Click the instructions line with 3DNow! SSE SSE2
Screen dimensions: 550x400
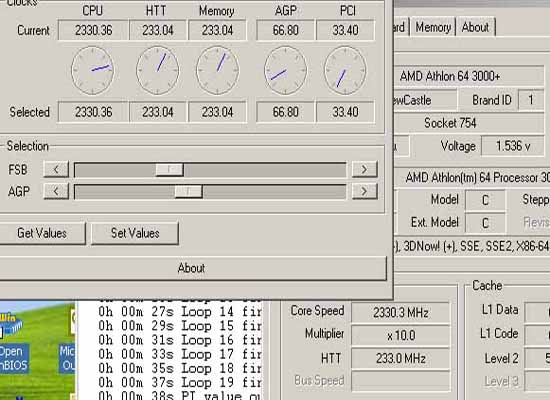click(x=472, y=246)
